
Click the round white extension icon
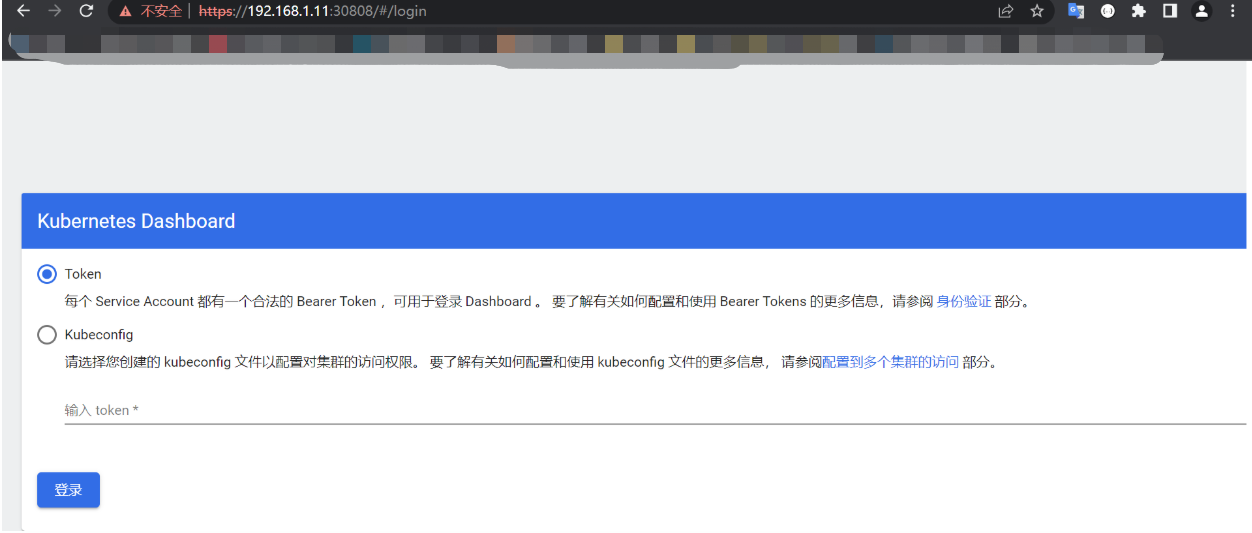pyautogui.click(x=1108, y=12)
